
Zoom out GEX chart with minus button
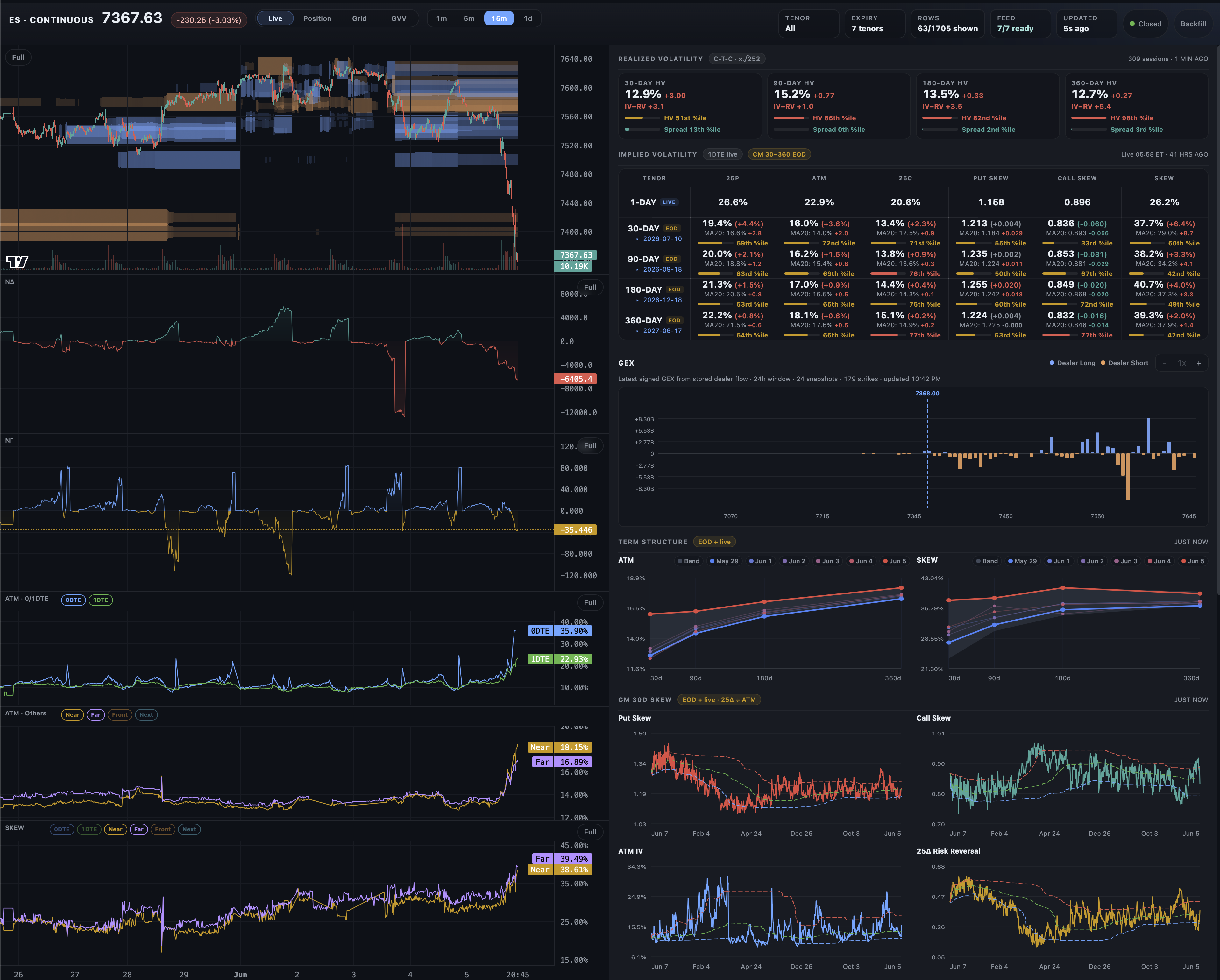pyautogui.click(x=1164, y=363)
